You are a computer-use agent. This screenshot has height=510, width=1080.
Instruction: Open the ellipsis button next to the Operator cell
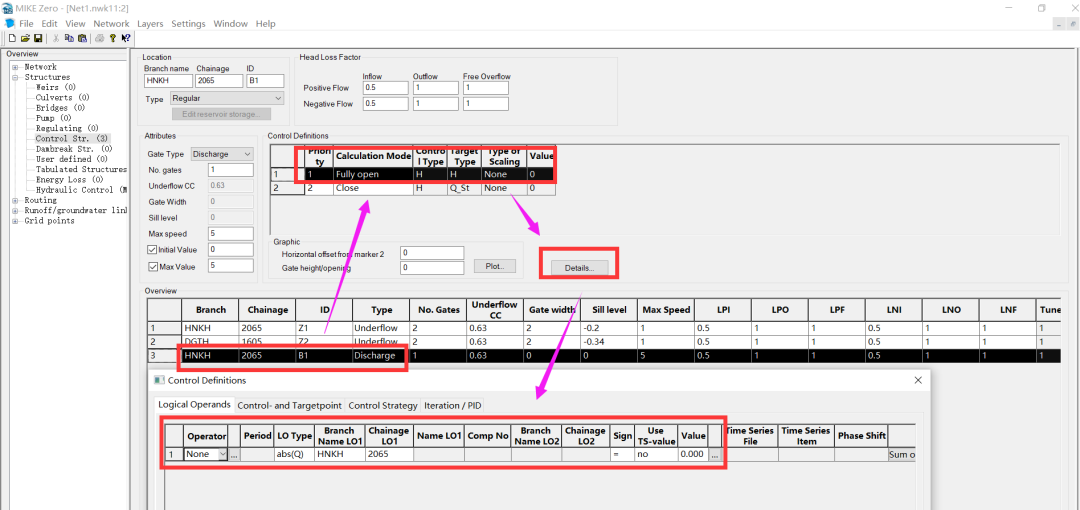[x=234, y=455]
